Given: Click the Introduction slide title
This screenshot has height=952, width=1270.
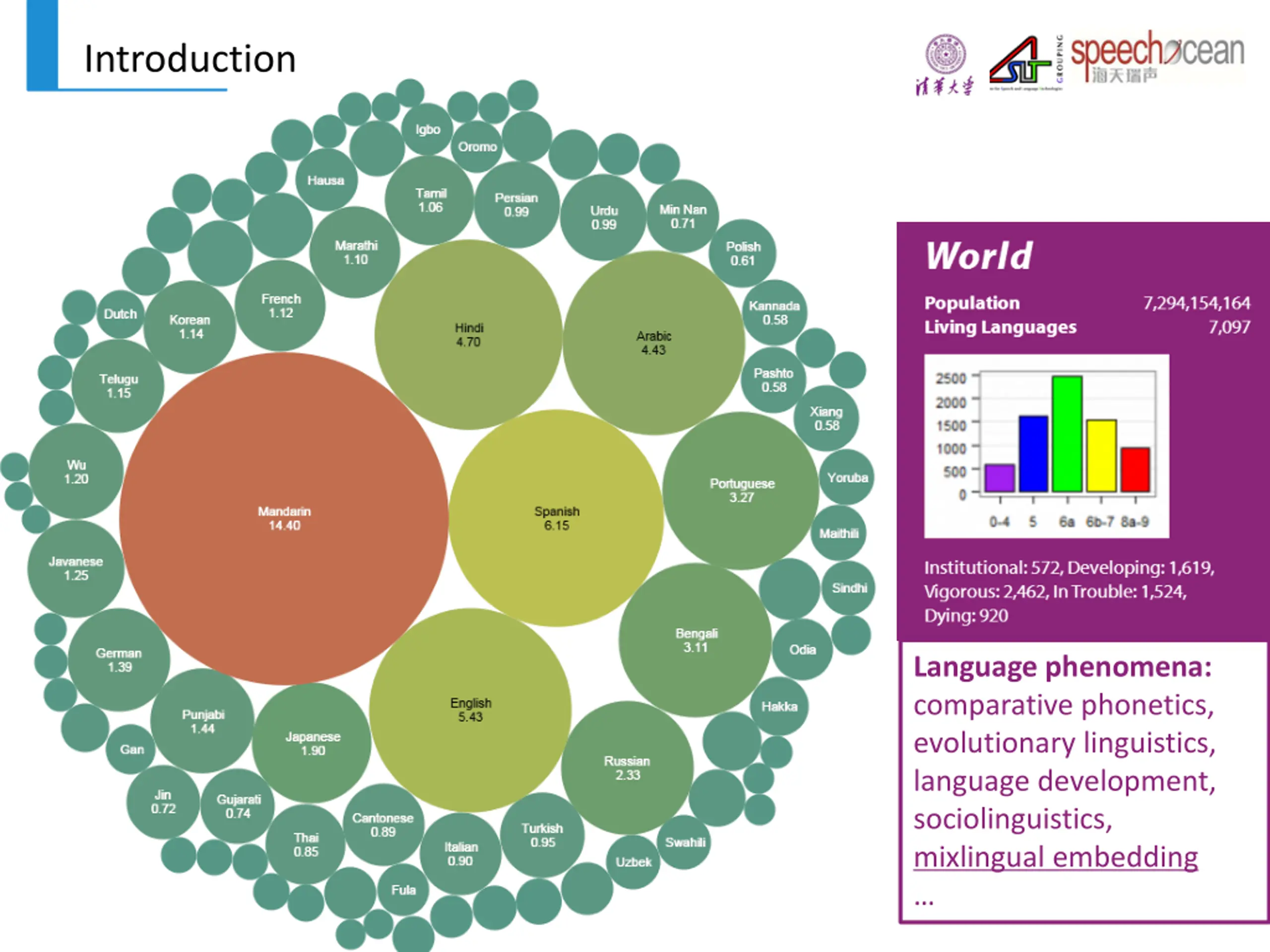Looking at the screenshot, I should coord(190,59).
